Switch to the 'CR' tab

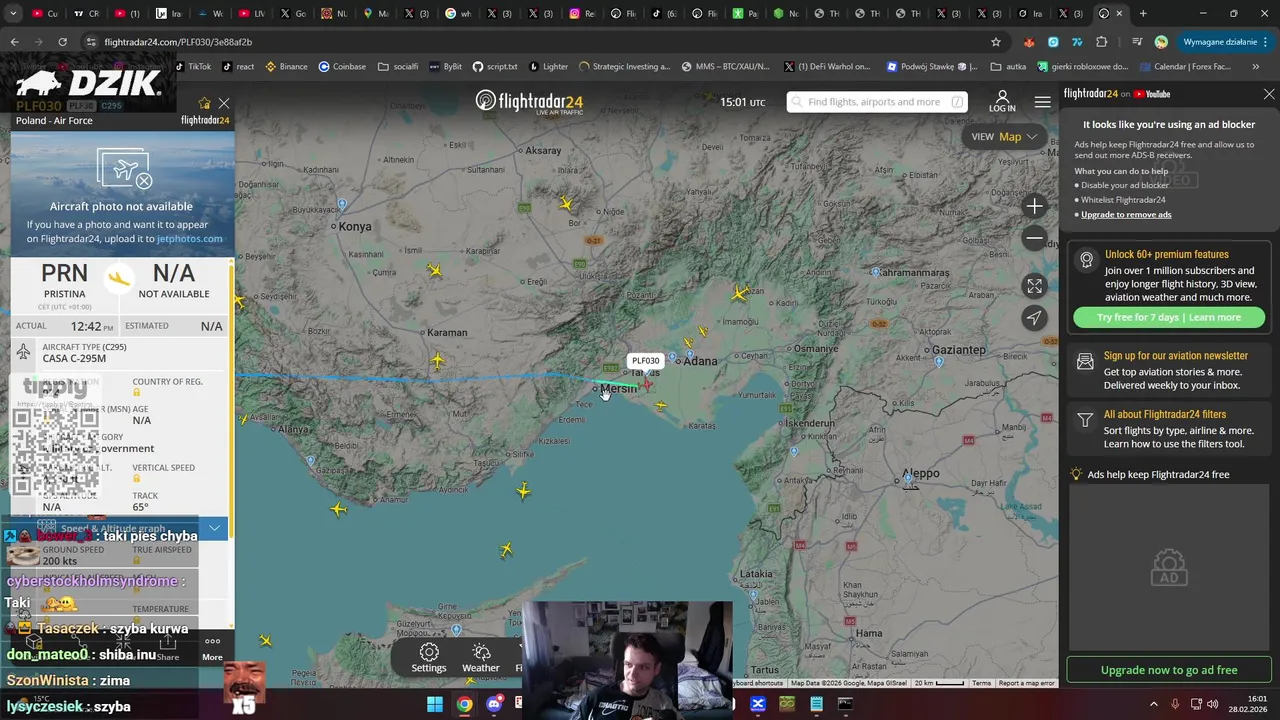[x=86, y=14]
